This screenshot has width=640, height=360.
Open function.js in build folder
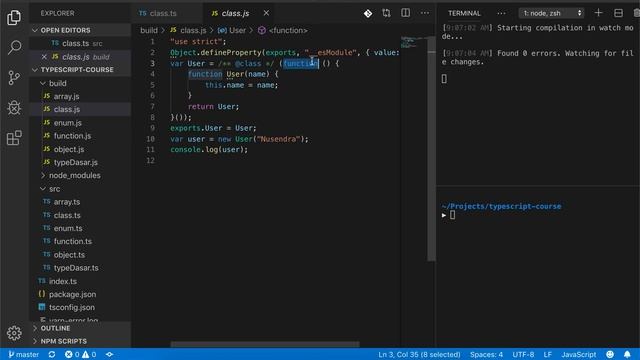80,136
